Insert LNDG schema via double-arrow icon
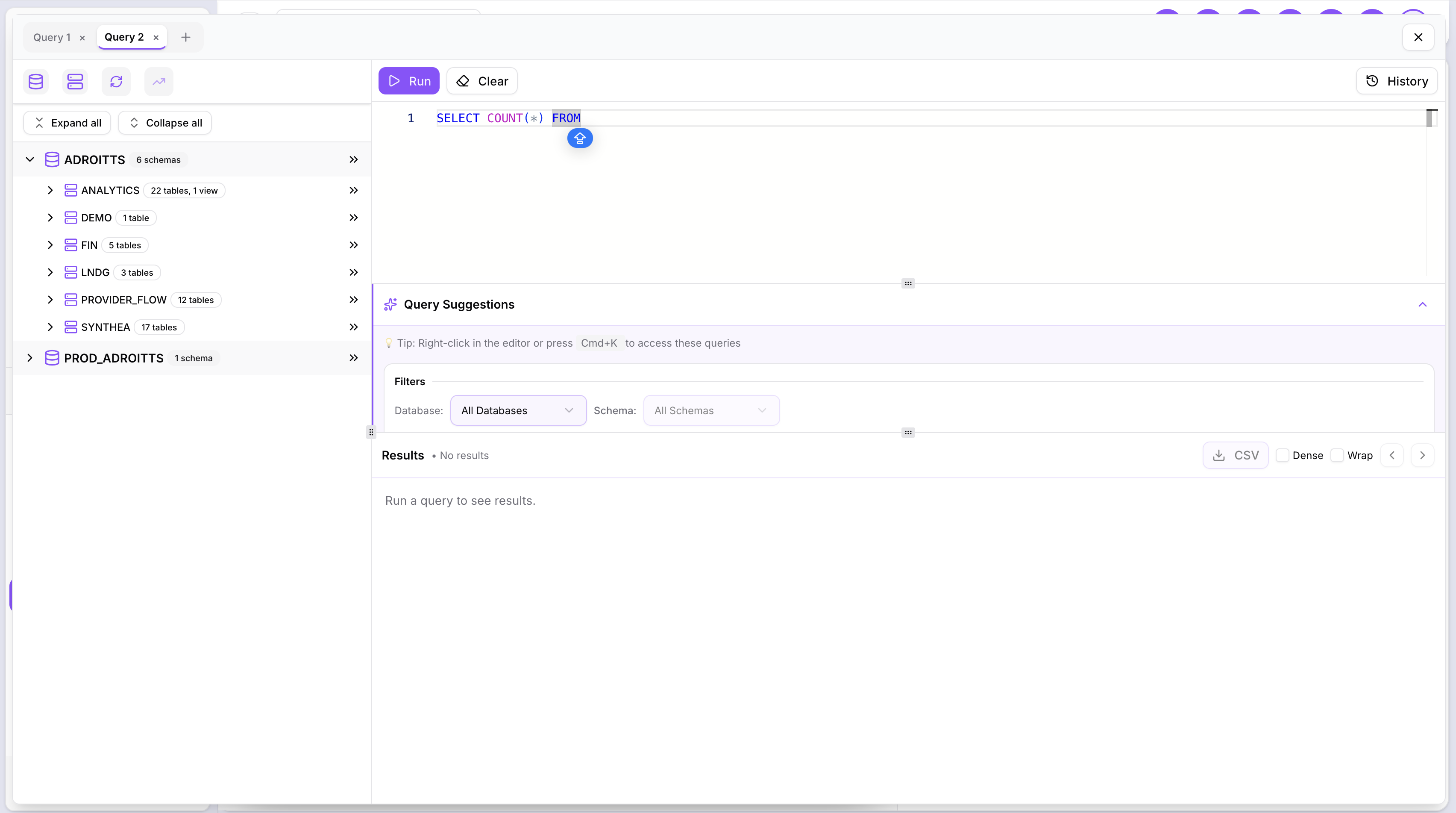This screenshot has height=813, width=1456. point(354,273)
